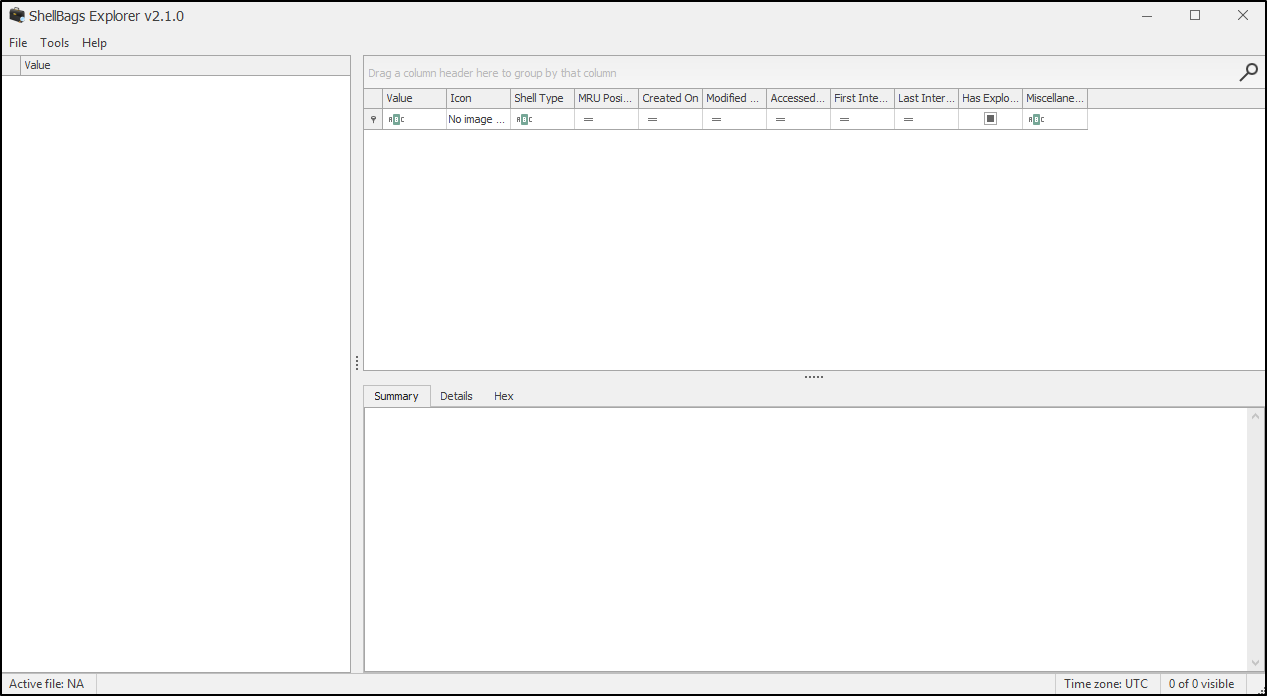Sort by the grid's Value column header
The height and width of the screenshot is (696, 1267).
pyautogui.click(x=414, y=98)
